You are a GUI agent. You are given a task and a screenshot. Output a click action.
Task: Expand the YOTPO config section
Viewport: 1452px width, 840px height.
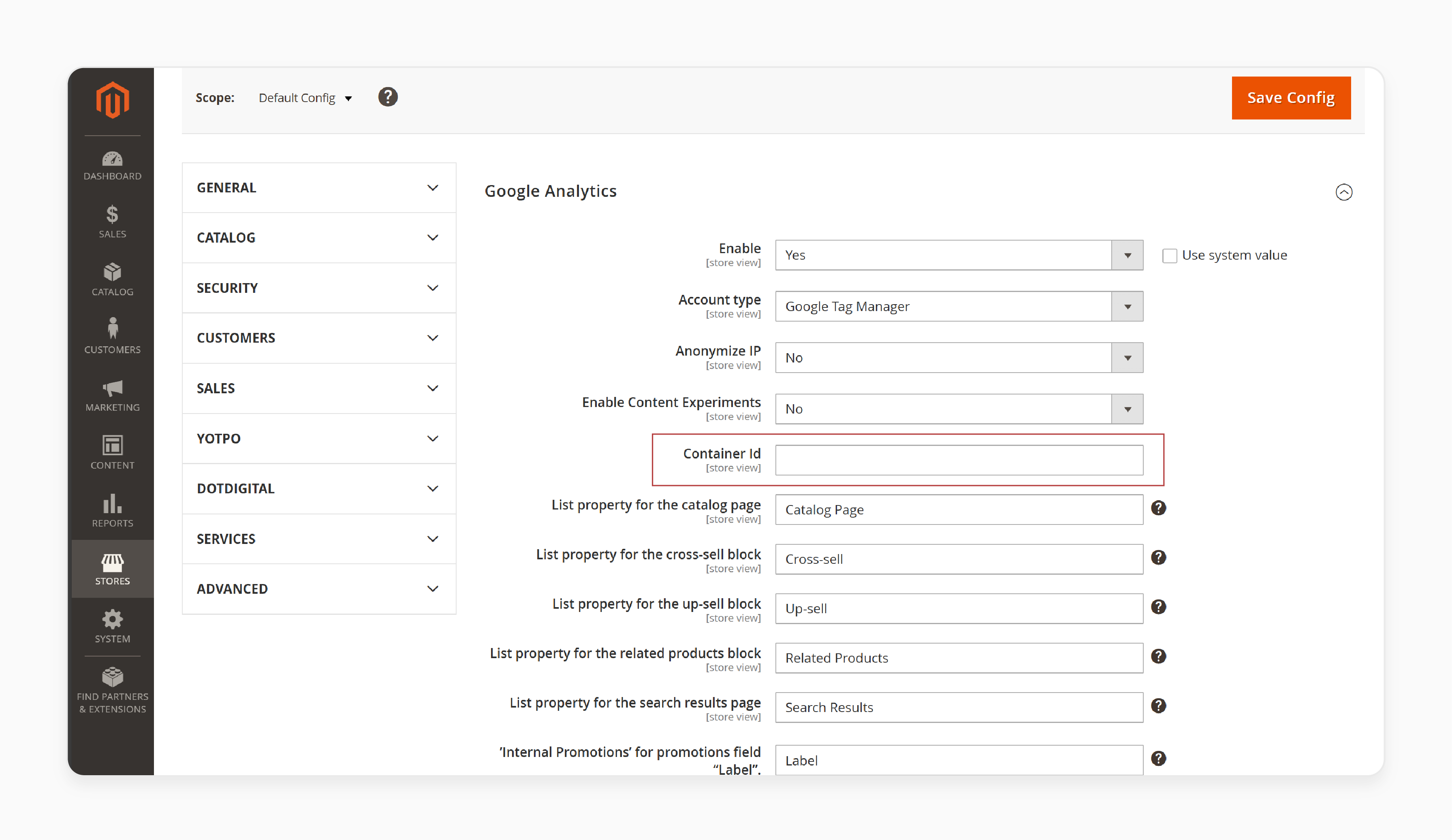click(319, 439)
